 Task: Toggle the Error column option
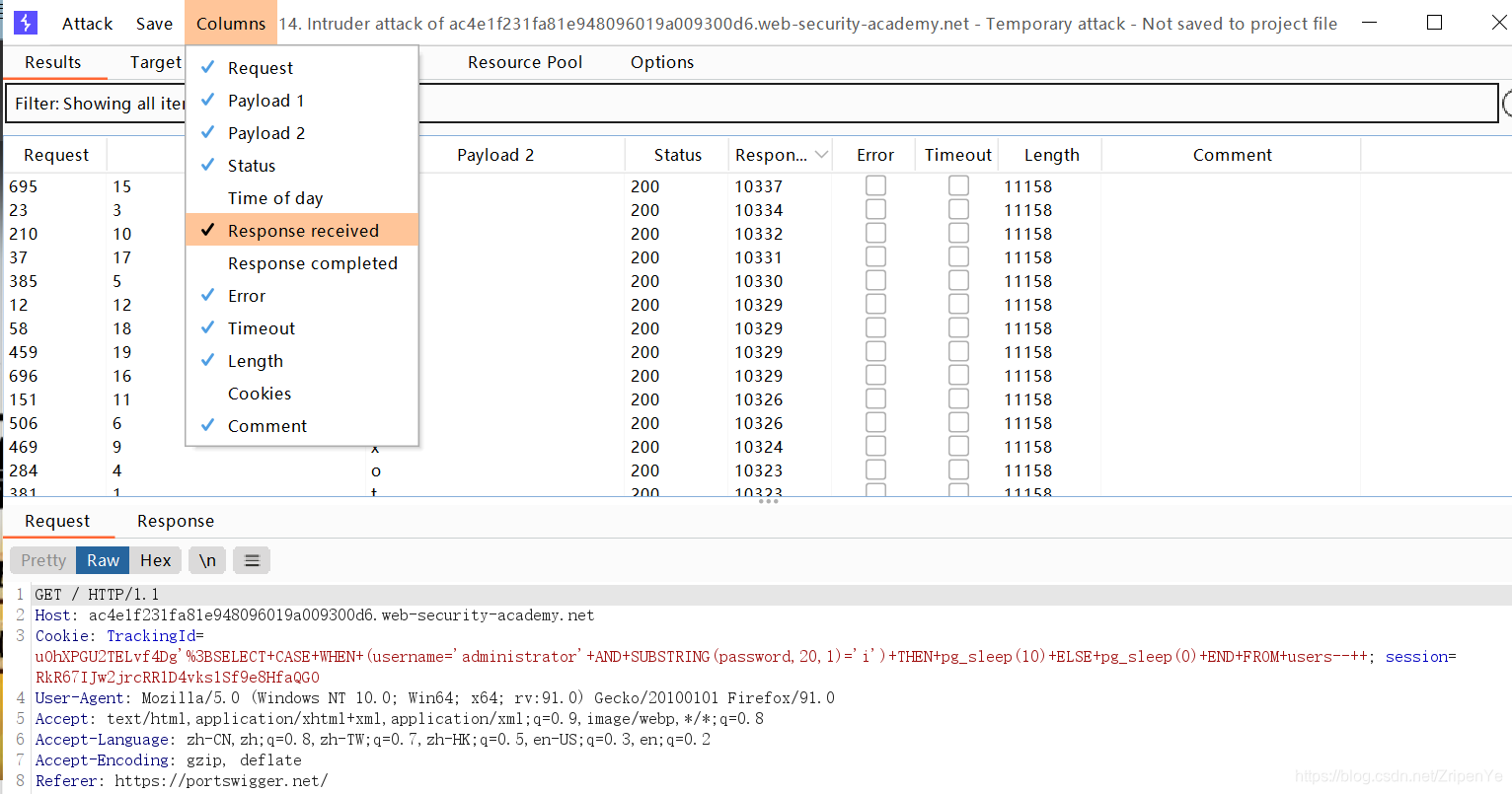click(x=302, y=296)
